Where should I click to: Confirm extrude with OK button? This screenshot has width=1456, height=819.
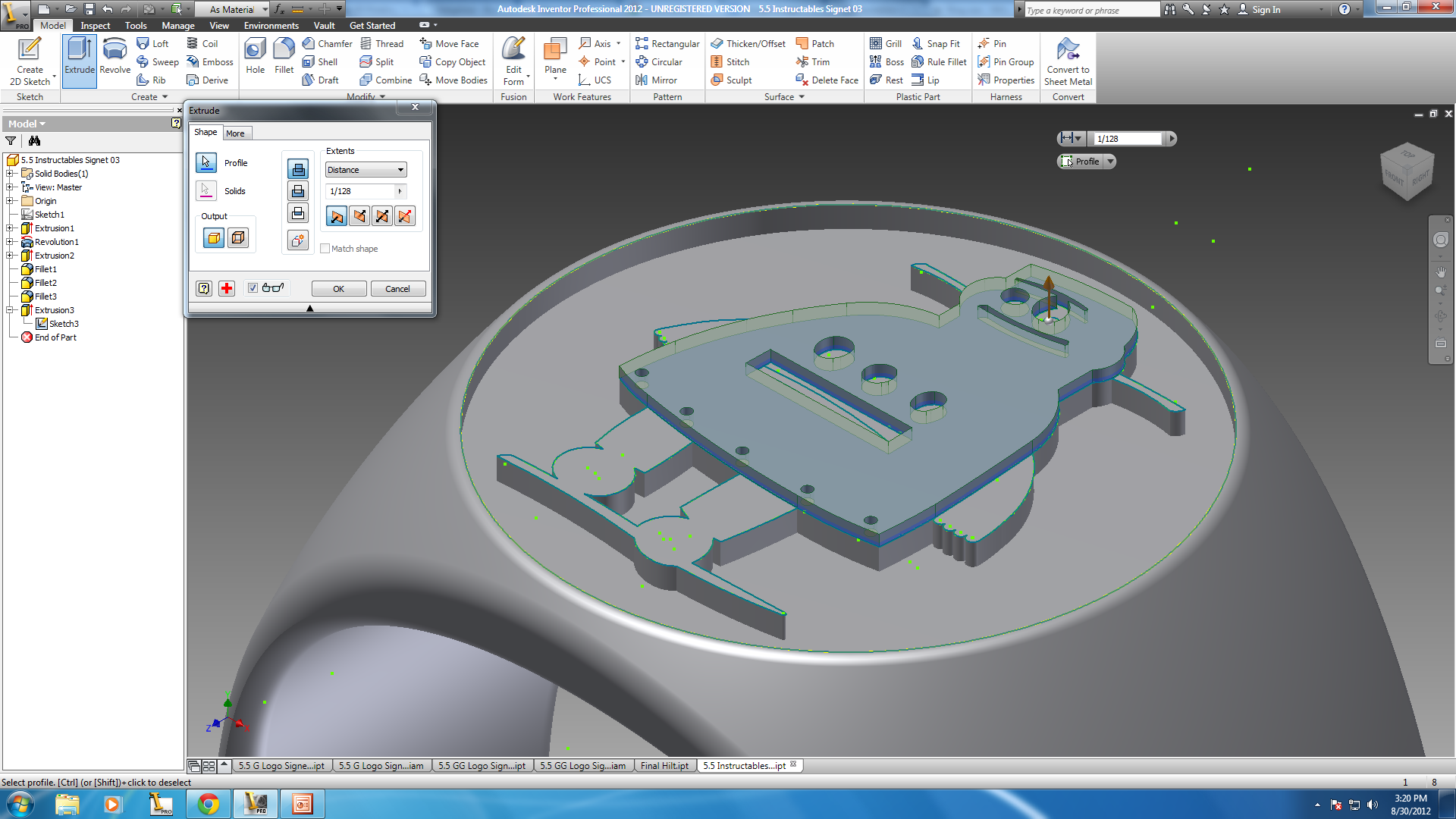pos(338,289)
